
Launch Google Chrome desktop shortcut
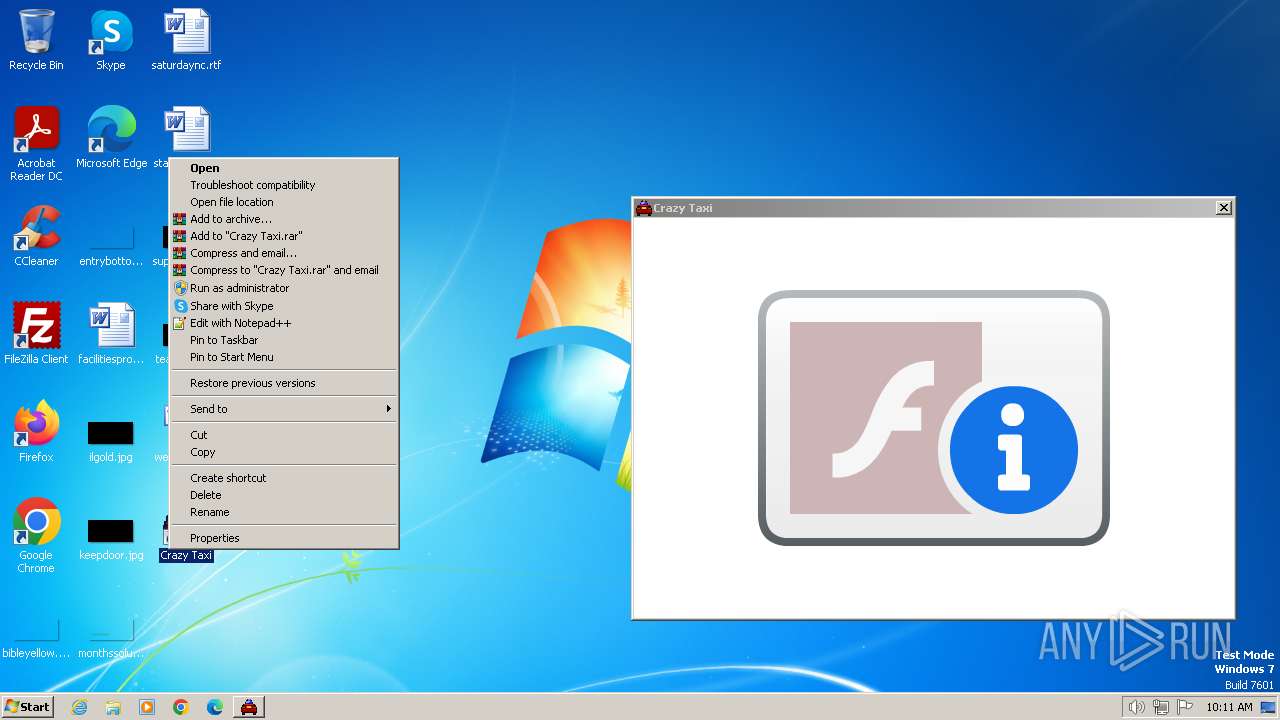(36, 536)
